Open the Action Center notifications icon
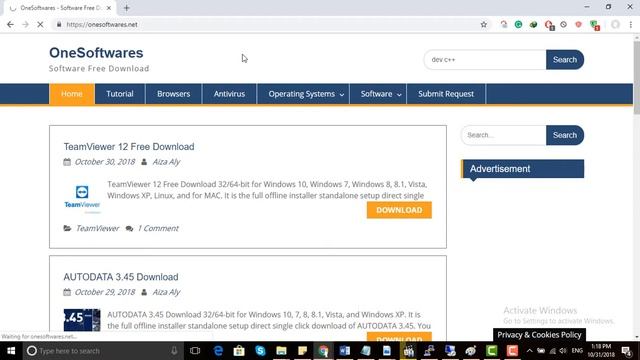The width and height of the screenshot is (640, 360). pyautogui.click(x=627, y=351)
